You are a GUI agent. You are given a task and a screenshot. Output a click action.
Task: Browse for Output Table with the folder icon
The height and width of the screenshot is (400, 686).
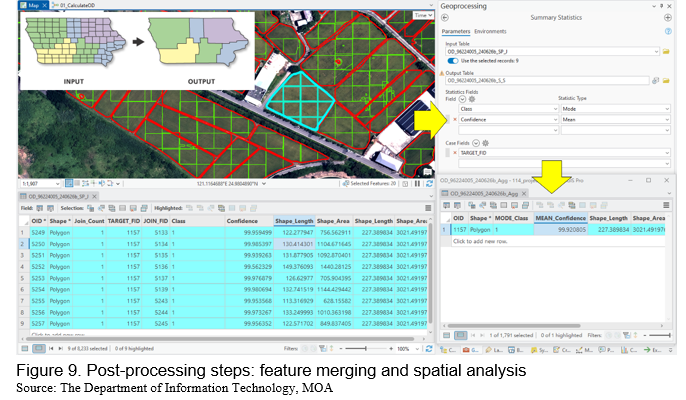tap(666, 81)
